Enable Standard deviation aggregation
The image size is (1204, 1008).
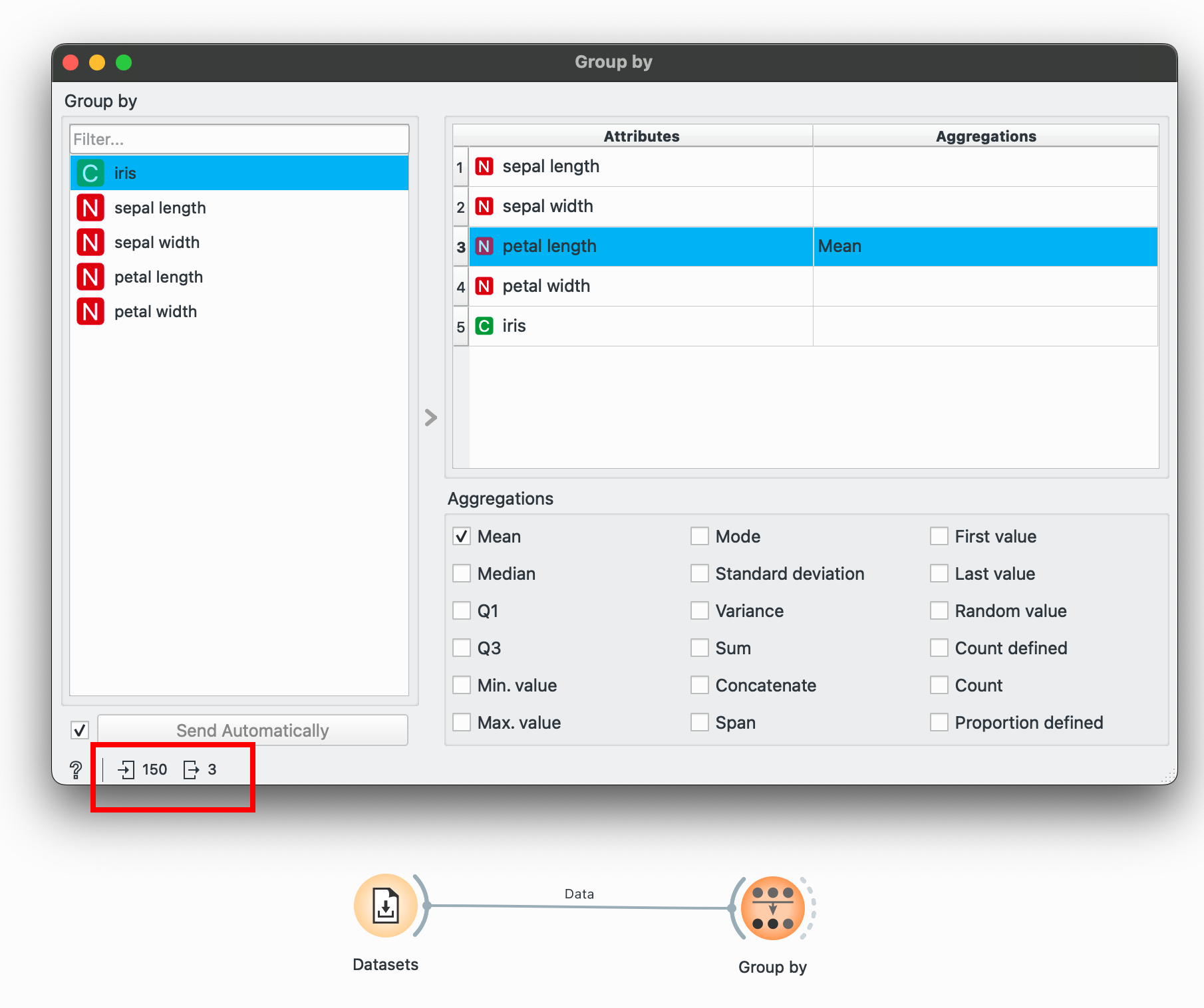pos(700,574)
